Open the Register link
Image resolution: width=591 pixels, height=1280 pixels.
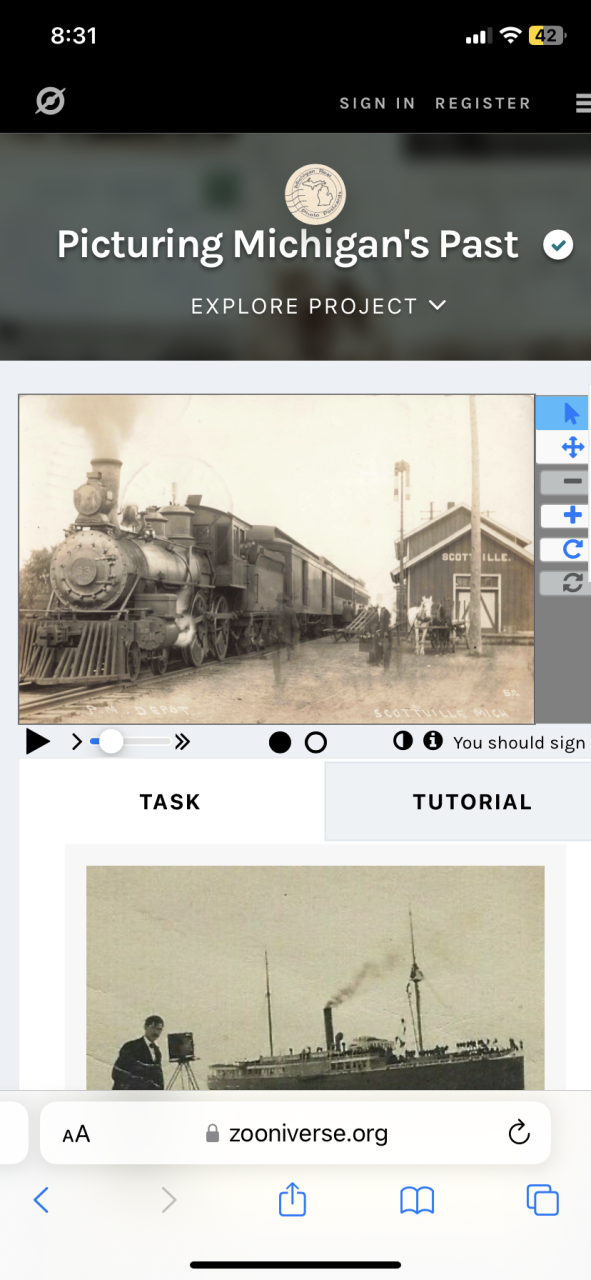[x=483, y=103]
